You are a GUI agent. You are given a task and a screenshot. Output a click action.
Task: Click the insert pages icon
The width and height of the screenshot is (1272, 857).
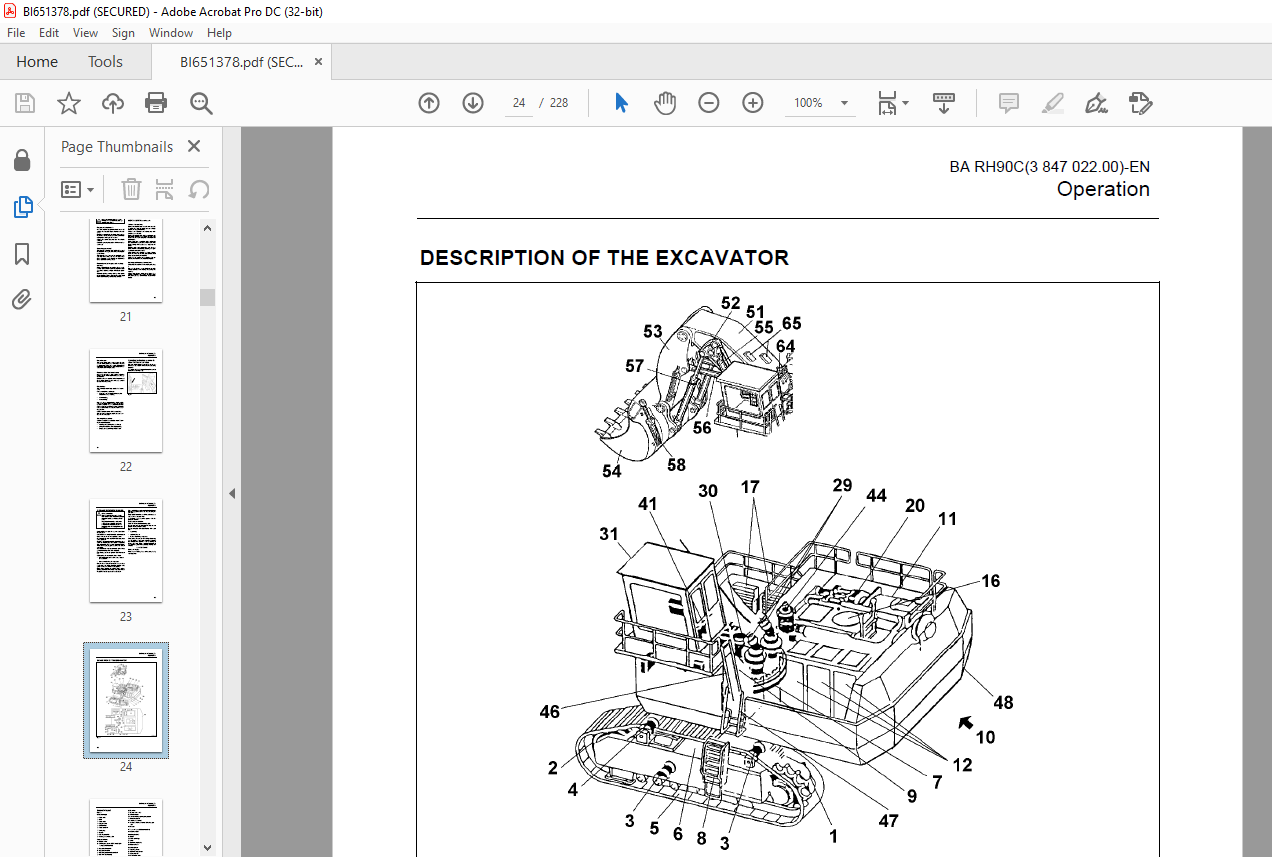pos(165,189)
